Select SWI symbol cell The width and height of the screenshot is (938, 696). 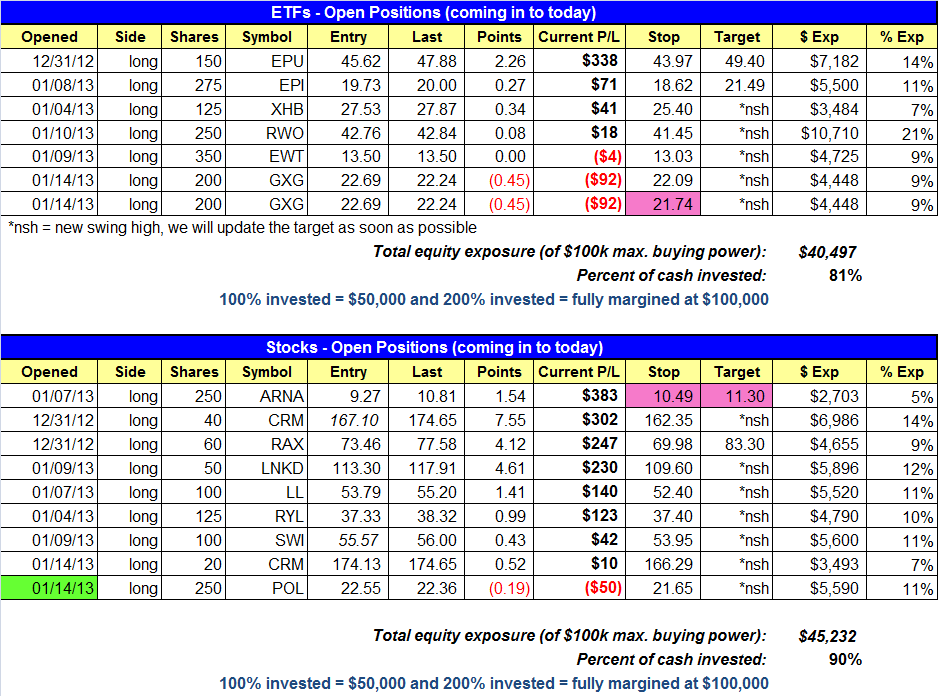pyautogui.click(x=267, y=540)
